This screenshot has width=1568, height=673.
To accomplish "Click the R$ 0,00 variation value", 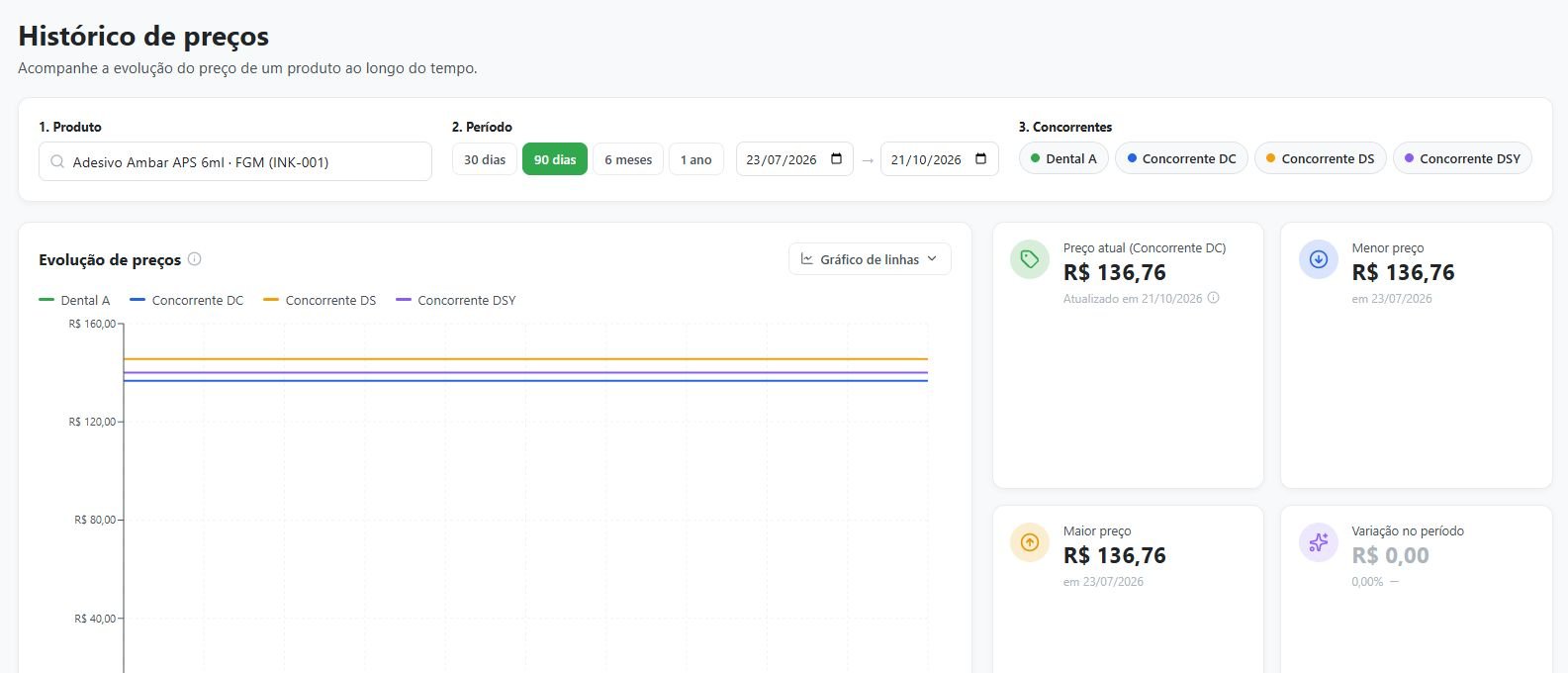I will tap(1390, 555).
